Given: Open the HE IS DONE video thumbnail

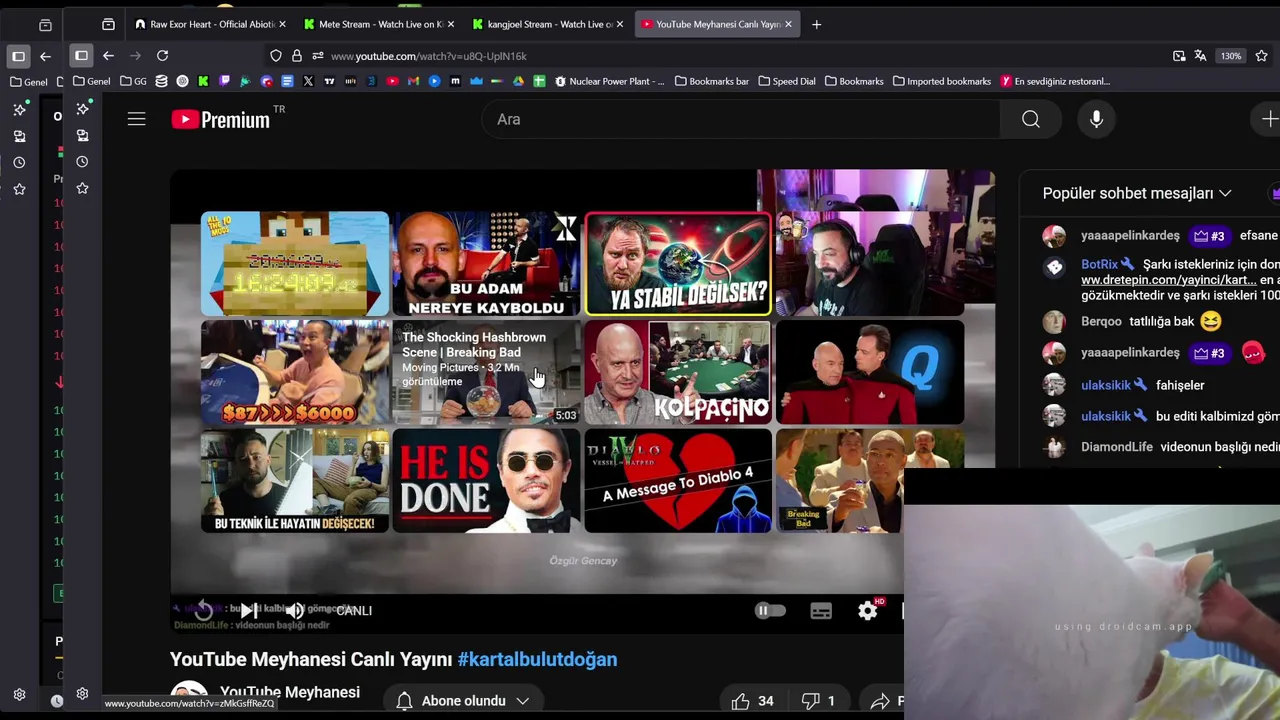Looking at the screenshot, I should [x=486, y=481].
